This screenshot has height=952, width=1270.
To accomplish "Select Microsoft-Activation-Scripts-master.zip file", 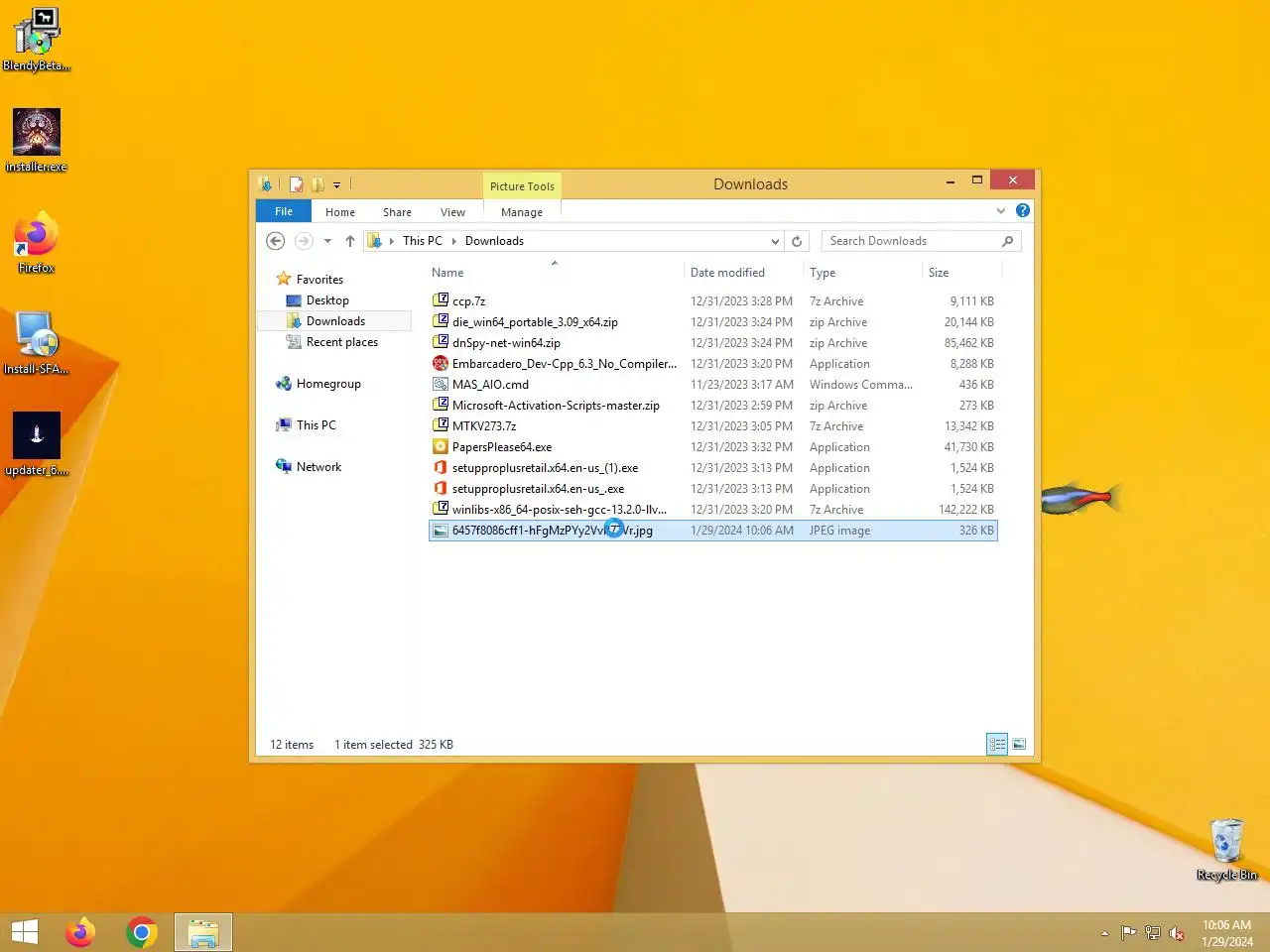I will (x=712, y=405).
